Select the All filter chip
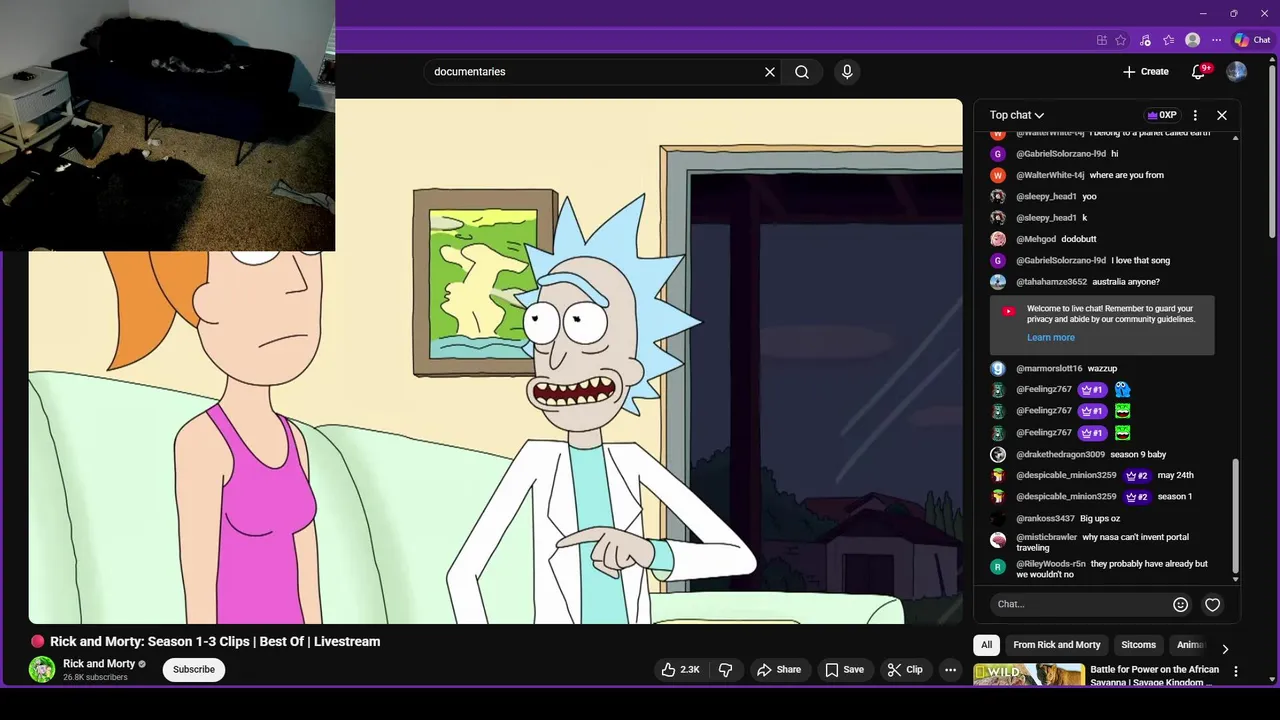Viewport: 1280px width, 720px height. pyautogui.click(x=987, y=645)
